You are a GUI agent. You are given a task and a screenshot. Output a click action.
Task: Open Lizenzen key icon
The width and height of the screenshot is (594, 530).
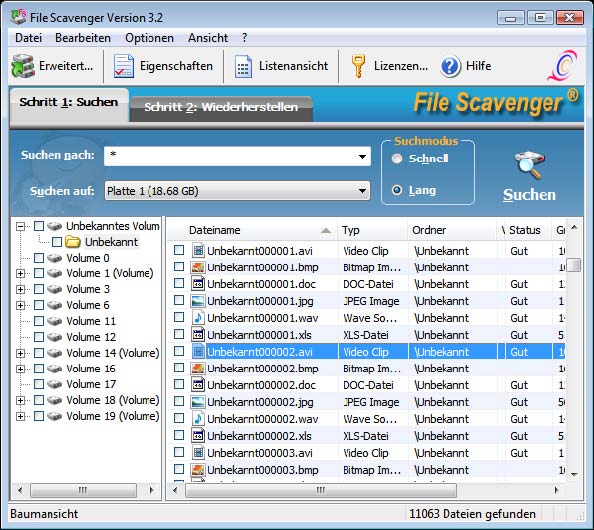point(358,66)
